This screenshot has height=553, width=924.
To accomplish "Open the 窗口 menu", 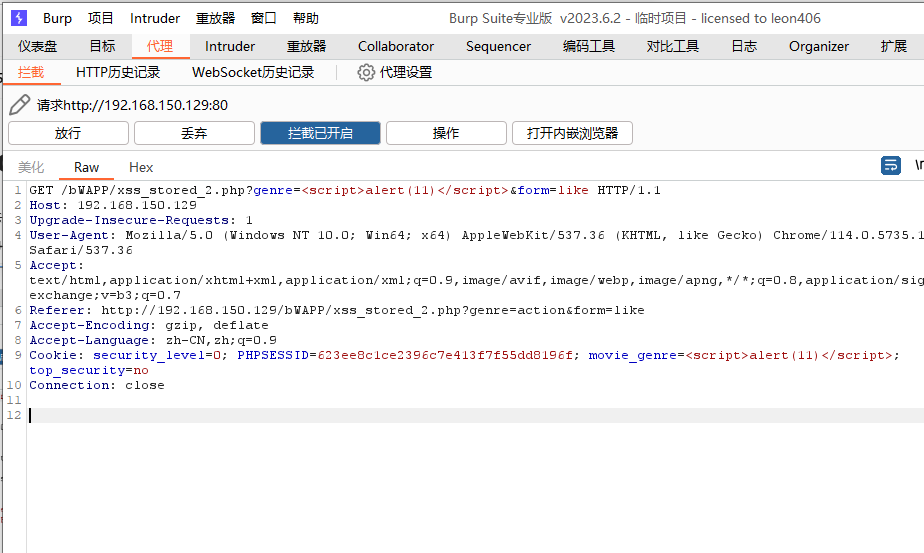I will click(263, 18).
